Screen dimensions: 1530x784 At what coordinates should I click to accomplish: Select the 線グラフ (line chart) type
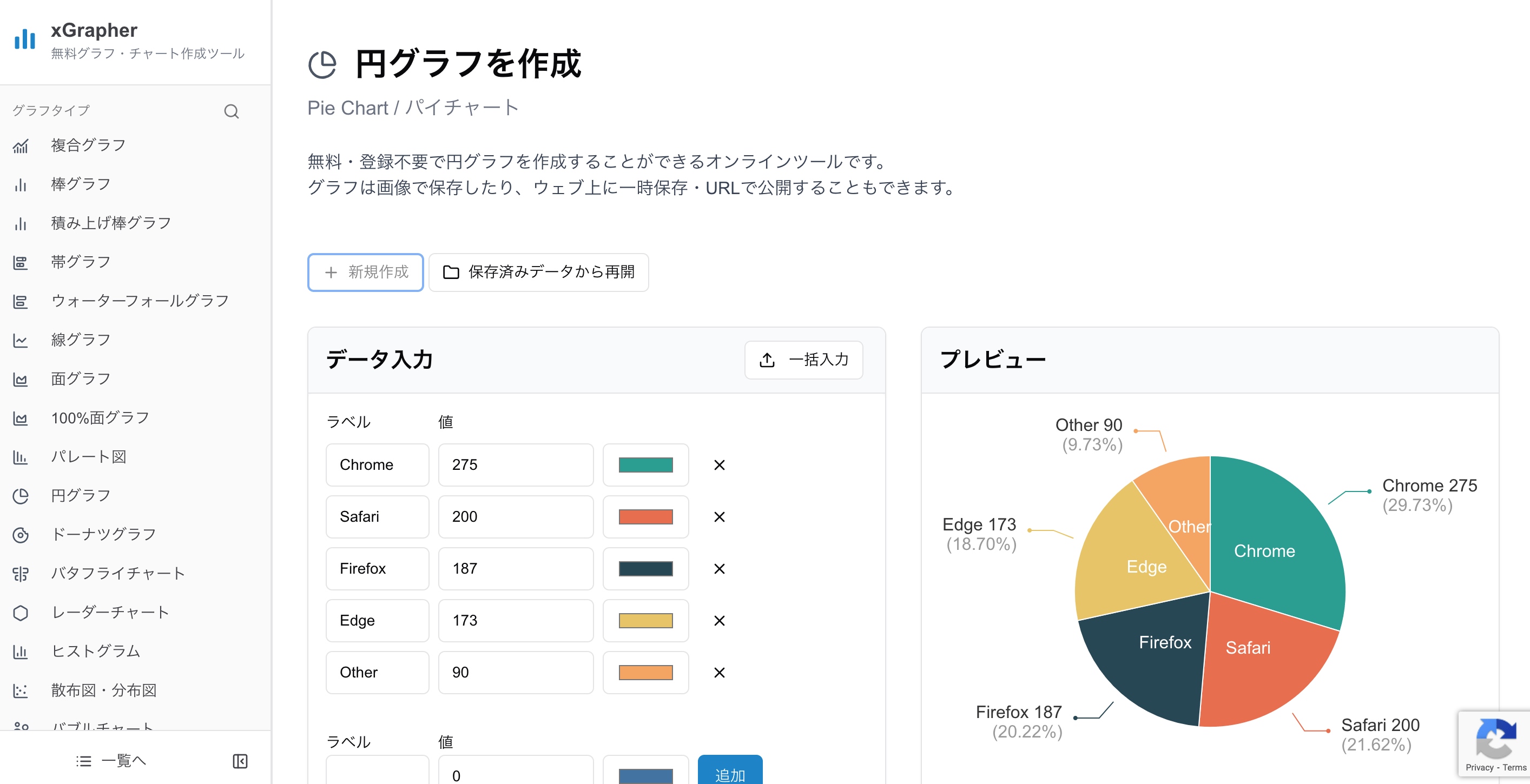tap(81, 340)
